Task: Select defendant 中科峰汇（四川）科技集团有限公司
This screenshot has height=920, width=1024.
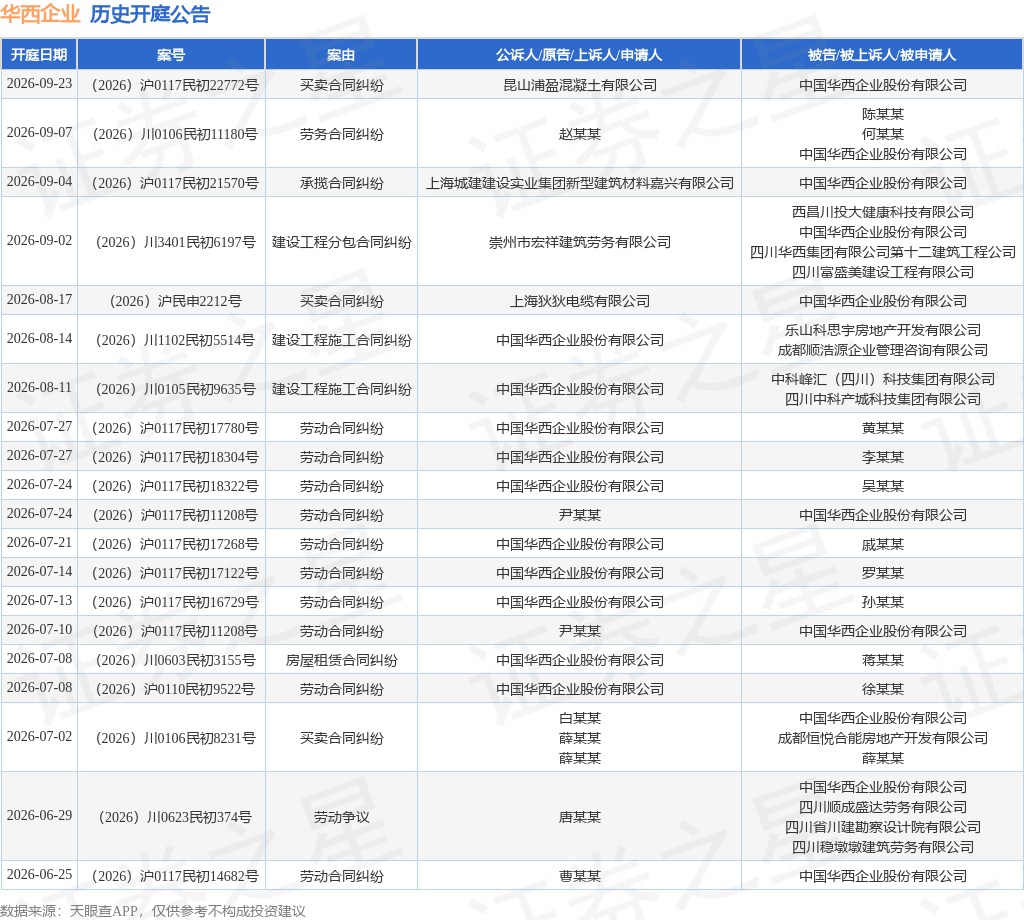Action: pos(882,379)
